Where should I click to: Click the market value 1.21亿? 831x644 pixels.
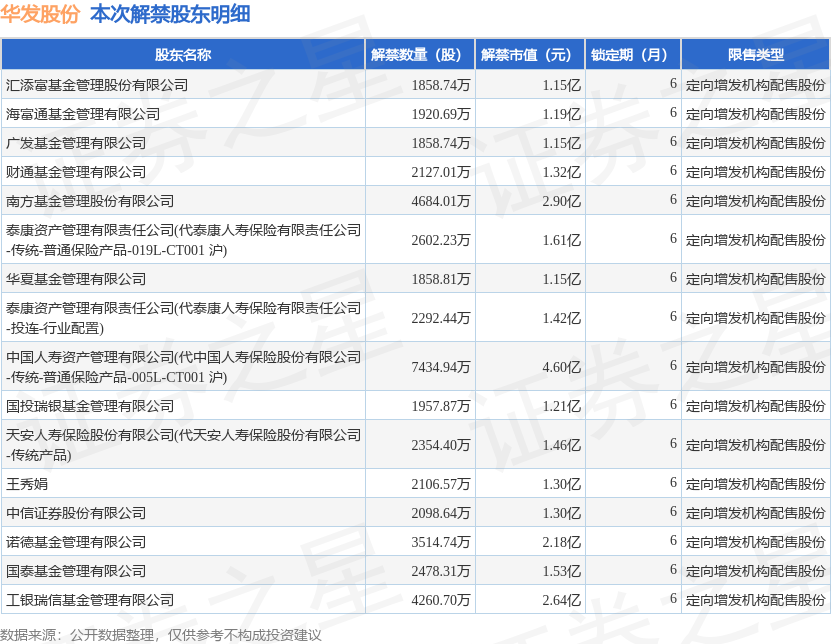point(562,406)
